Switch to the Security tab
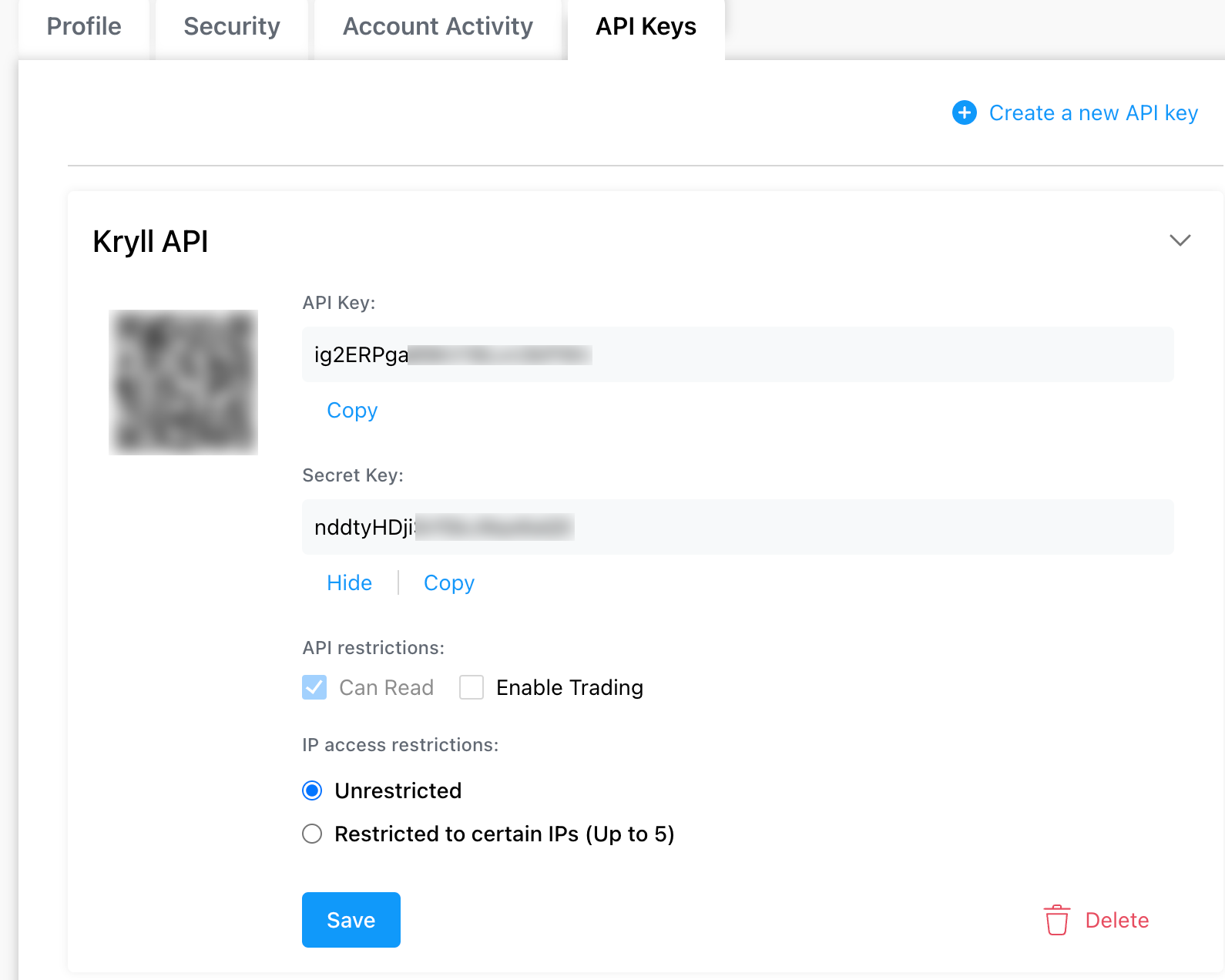 (232, 27)
